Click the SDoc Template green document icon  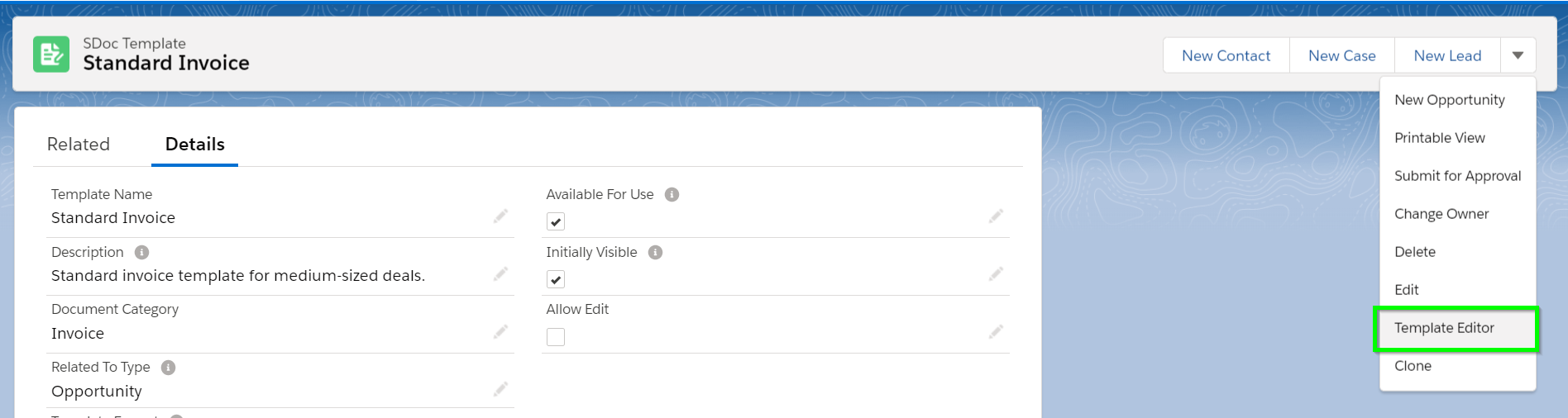51,55
